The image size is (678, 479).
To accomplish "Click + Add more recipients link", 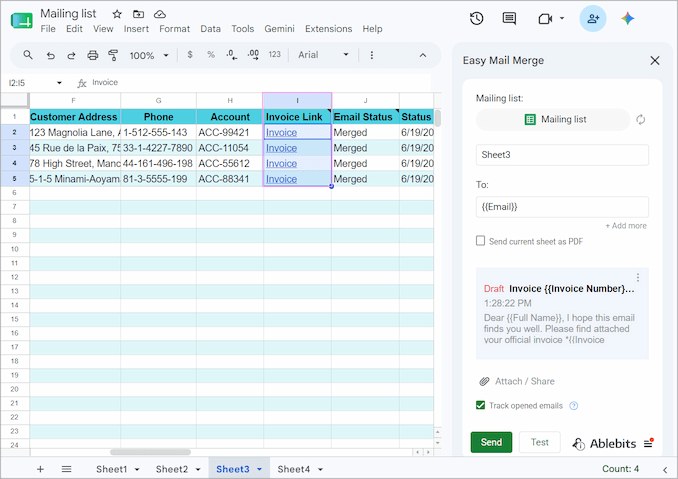I will pyautogui.click(x=626, y=226).
